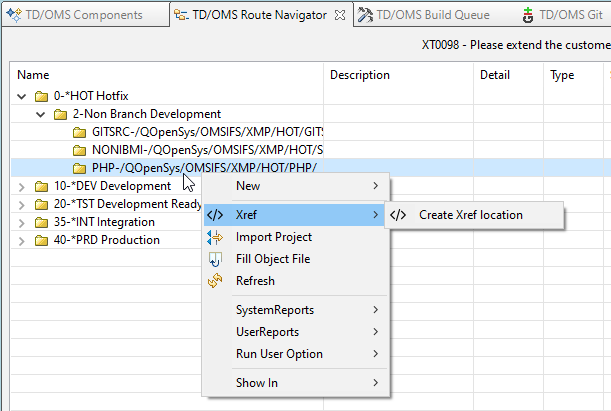Click the Refresh arrows icon
Image resolution: width=611 pixels, height=411 pixels.
(x=215, y=281)
